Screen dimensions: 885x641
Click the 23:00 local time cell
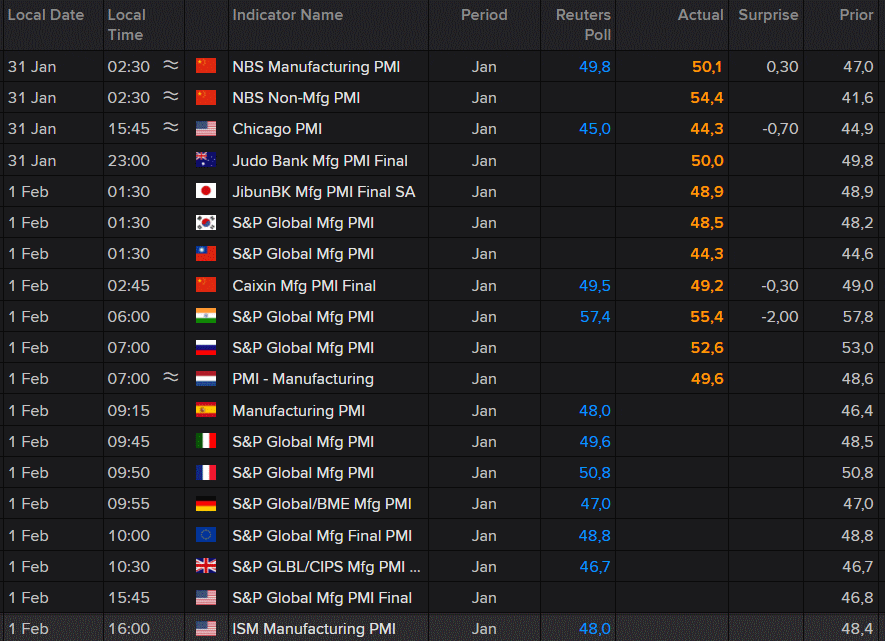coord(129,161)
